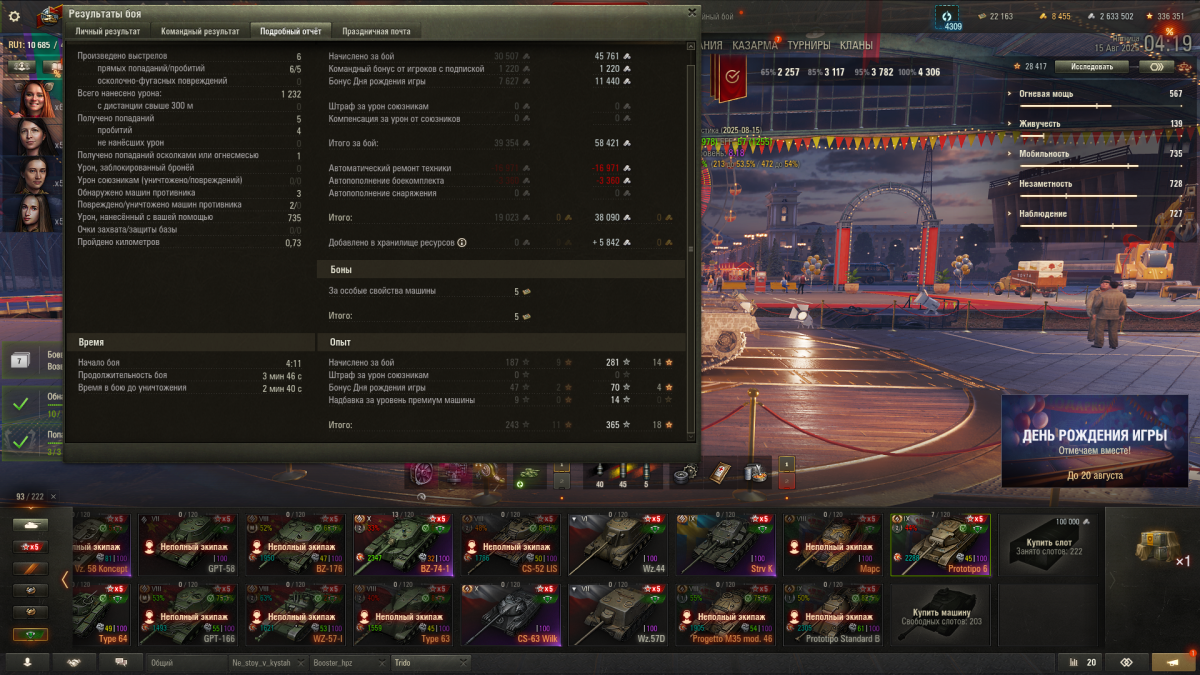This screenshot has height=675, width=1200.
Task: Open the notifications megaphone icon
Action: (1175, 662)
